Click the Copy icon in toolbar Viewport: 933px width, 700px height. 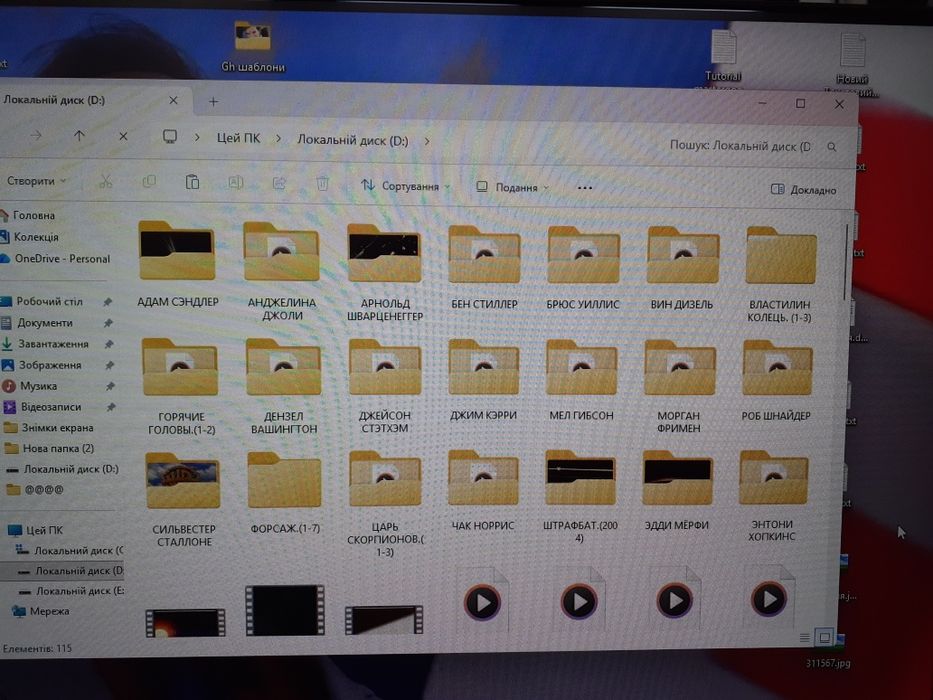(x=149, y=181)
